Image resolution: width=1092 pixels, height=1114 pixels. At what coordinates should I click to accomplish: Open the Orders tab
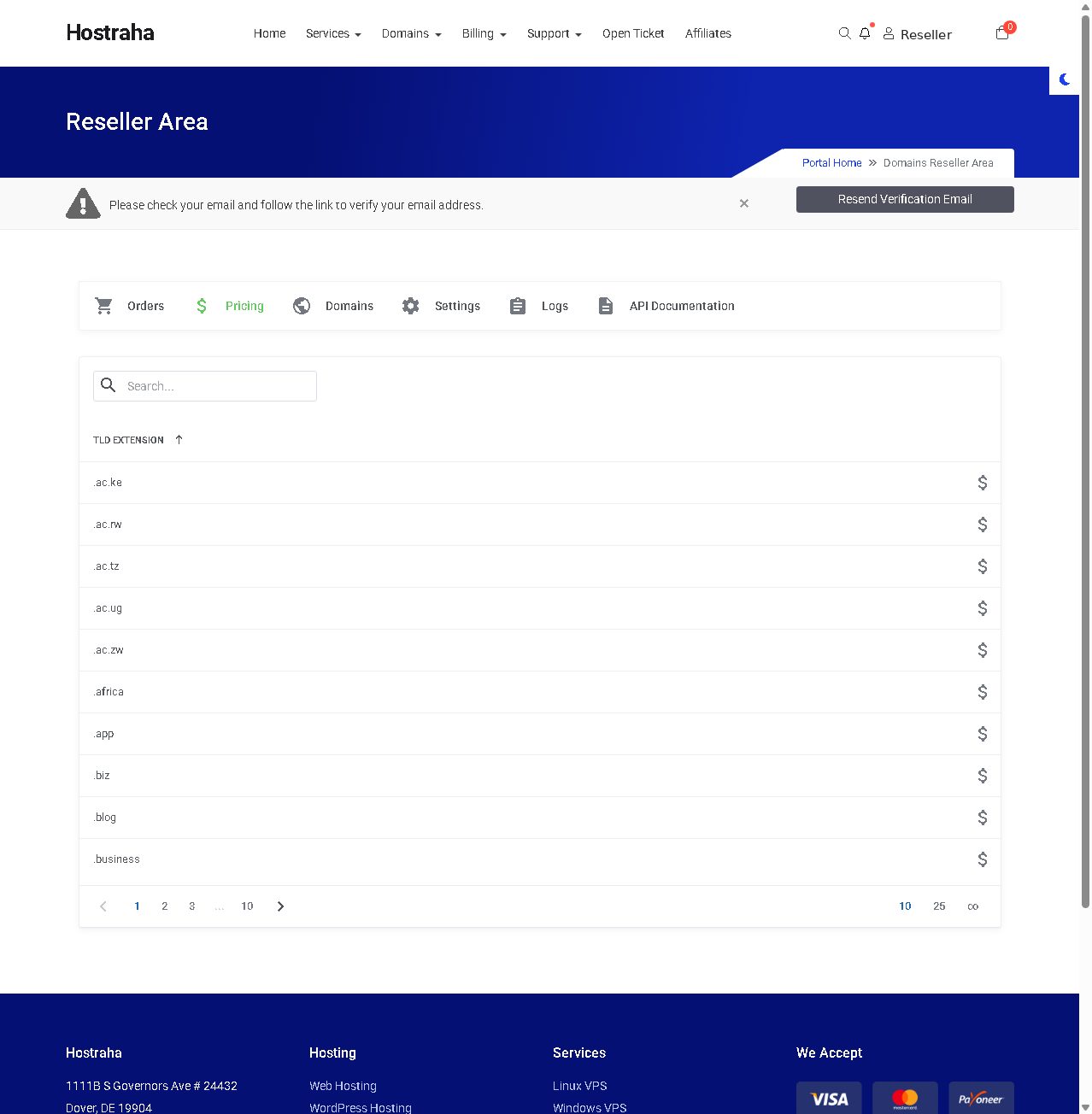click(129, 306)
